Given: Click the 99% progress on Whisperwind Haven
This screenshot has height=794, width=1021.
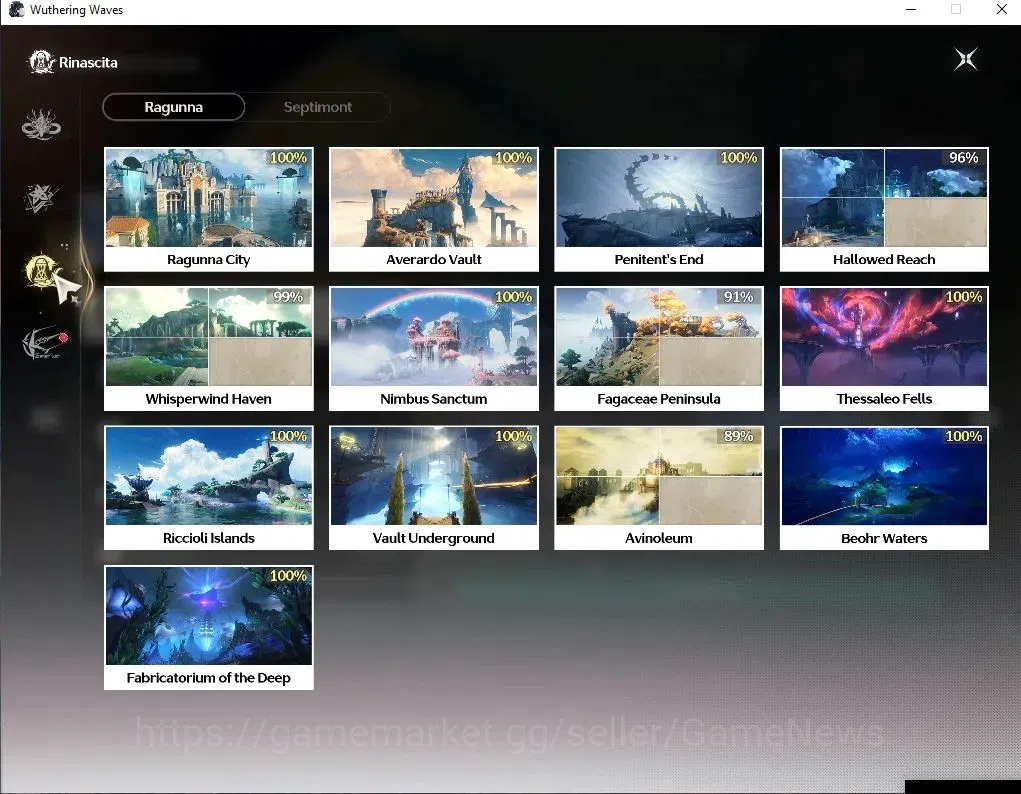Looking at the screenshot, I should [288, 297].
